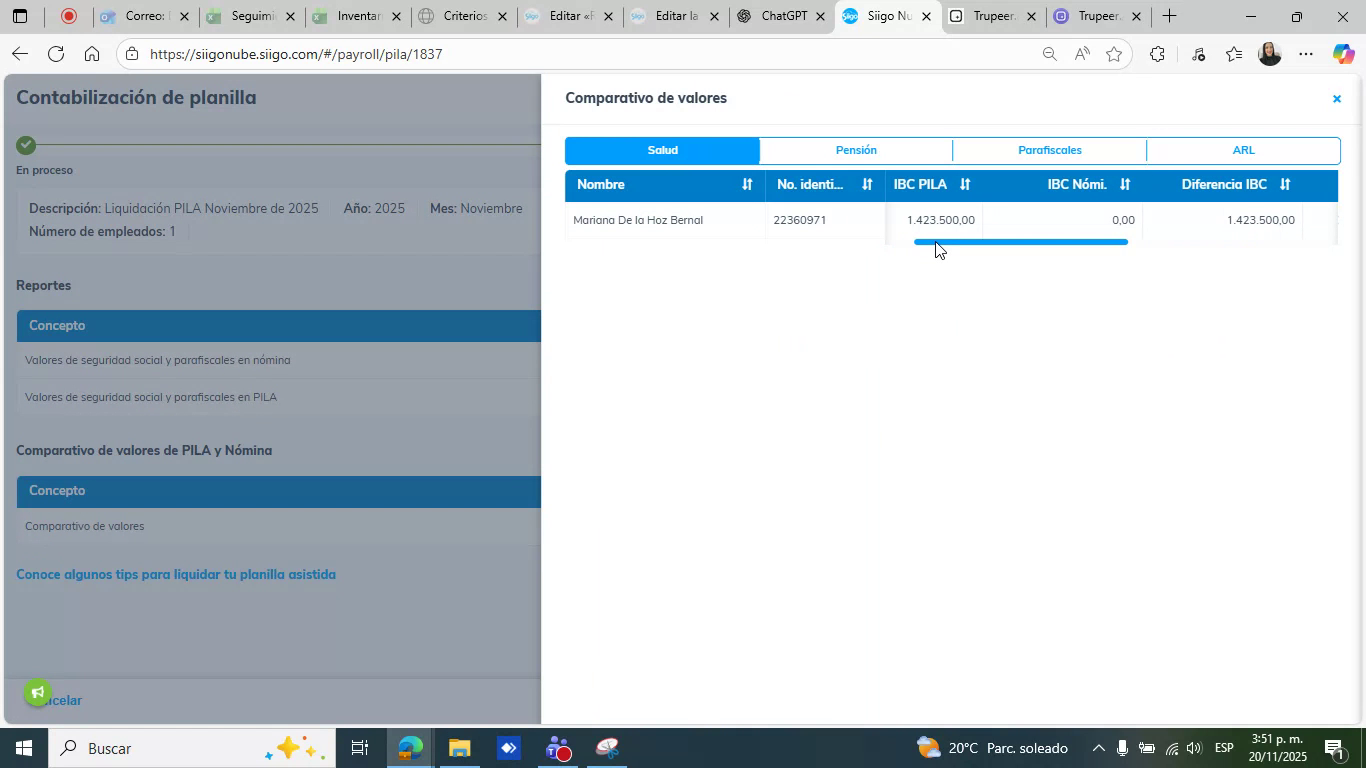Open the Copilot sidebar icon
The width and height of the screenshot is (1366, 768).
pyautogui.click(x=1344, y=54)
